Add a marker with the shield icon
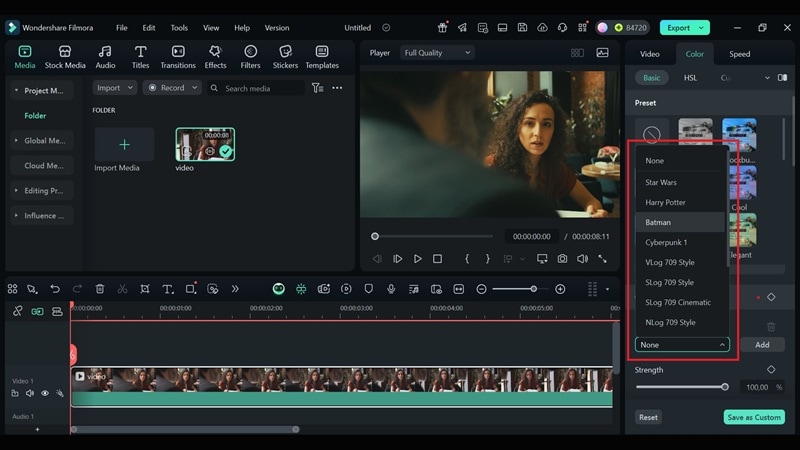Screen dimensions: 800x450 click(x=368, y=289)
